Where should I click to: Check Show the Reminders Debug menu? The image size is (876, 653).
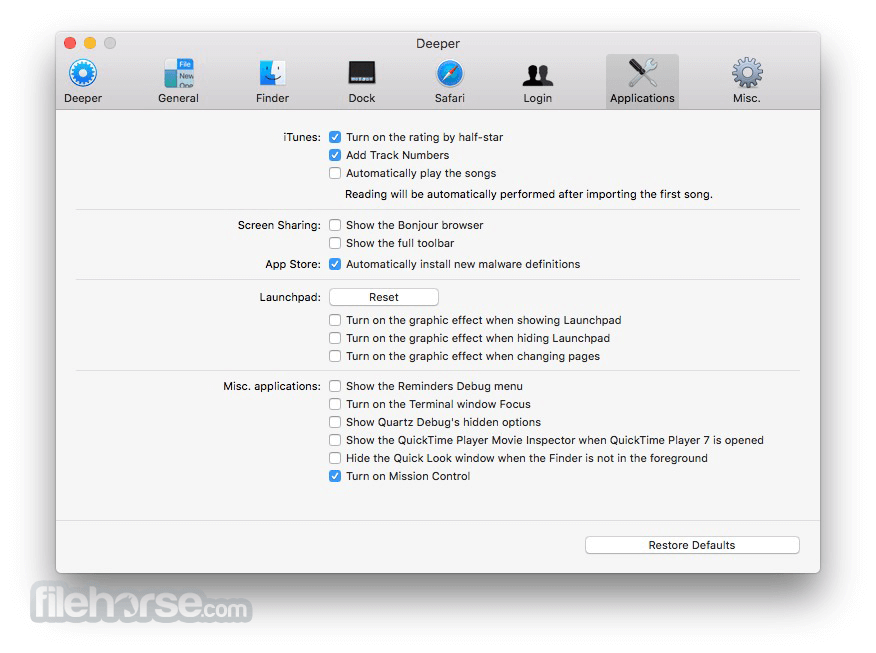pos(335,386)
